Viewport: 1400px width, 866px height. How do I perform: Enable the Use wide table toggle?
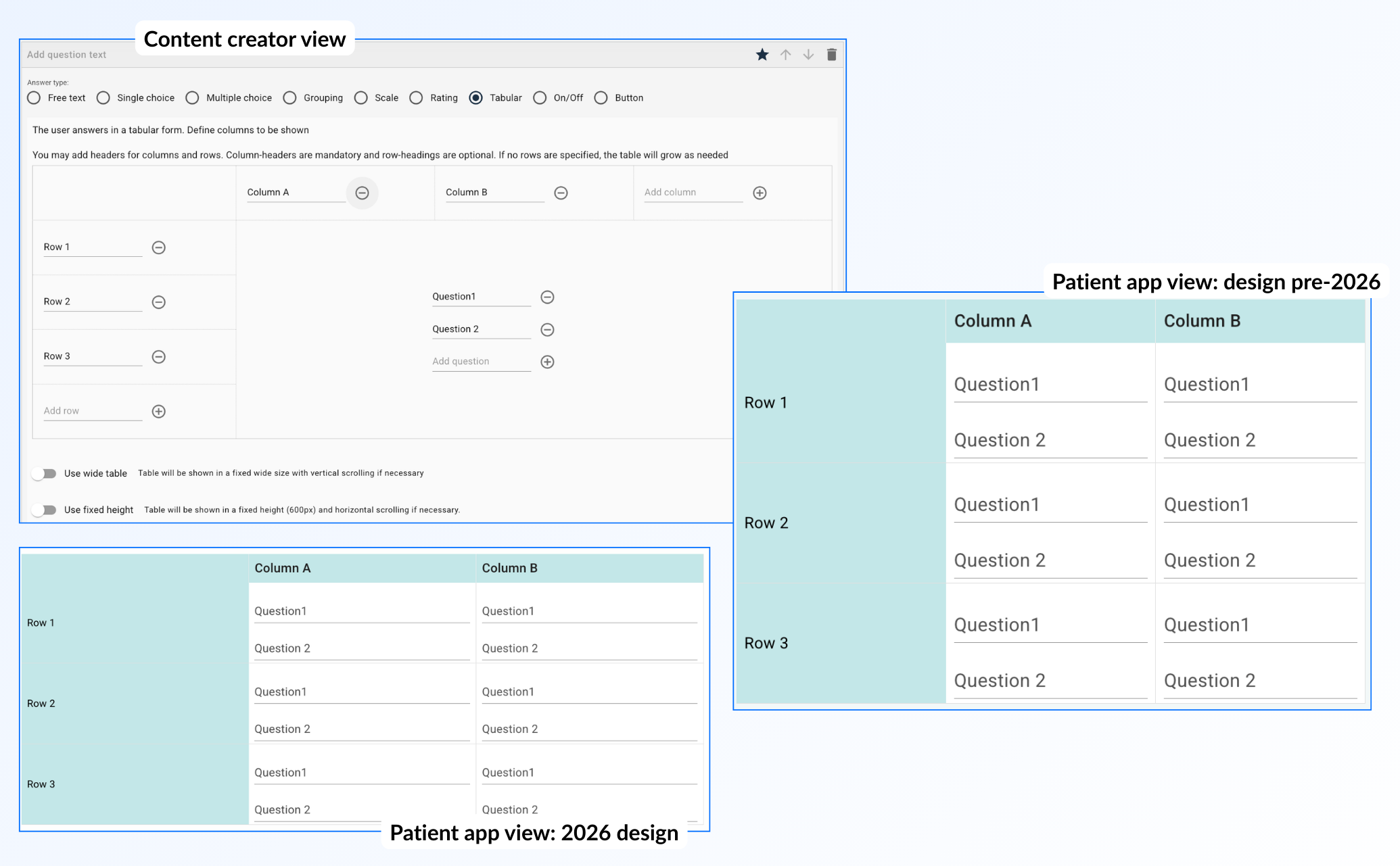pos(45,473)
